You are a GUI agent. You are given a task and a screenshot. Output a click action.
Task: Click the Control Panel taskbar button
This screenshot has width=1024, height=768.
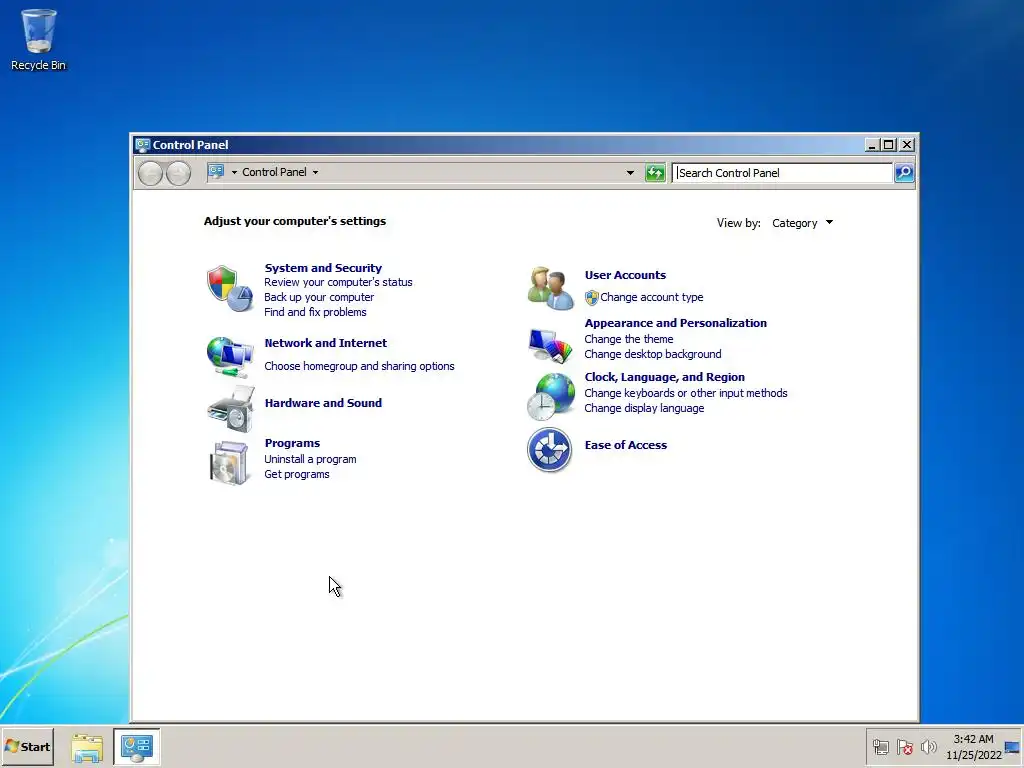coord(136,747)
